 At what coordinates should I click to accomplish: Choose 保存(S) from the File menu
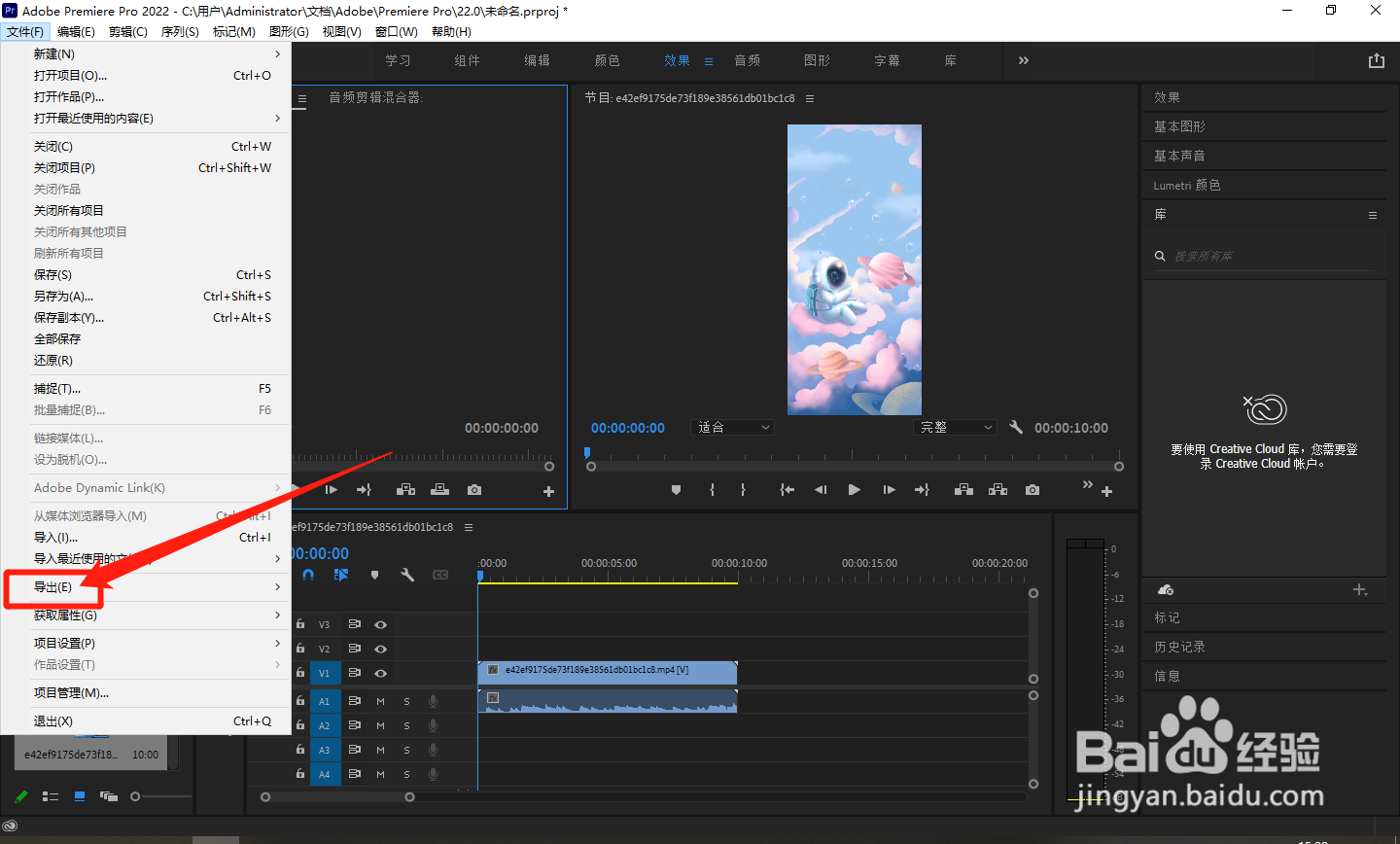[x=146, y=275]
